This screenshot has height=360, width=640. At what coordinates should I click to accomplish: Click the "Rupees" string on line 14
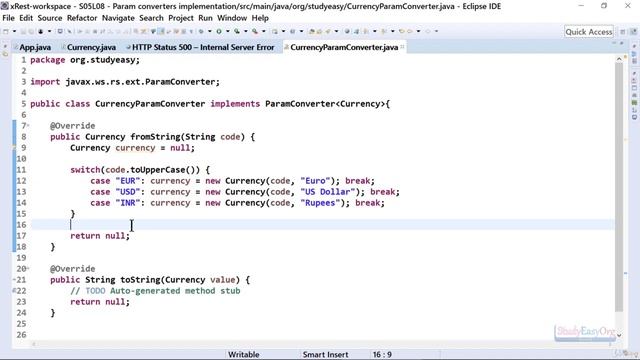pyautogui.click(x=320, y=203)
